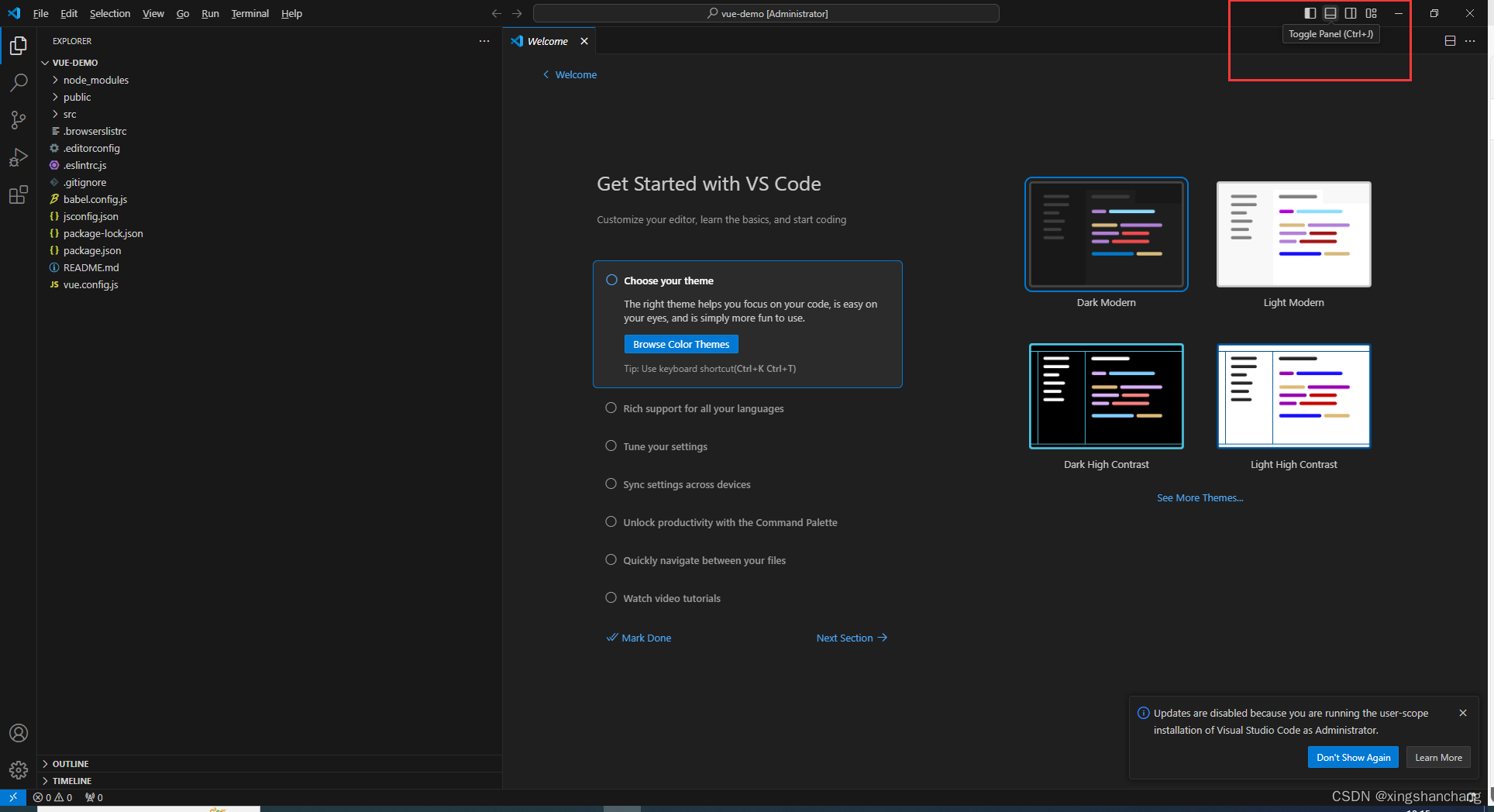Open the Source Control view icon
The width and height of the screenshot is (1494, 812).
tap(19, 119)
